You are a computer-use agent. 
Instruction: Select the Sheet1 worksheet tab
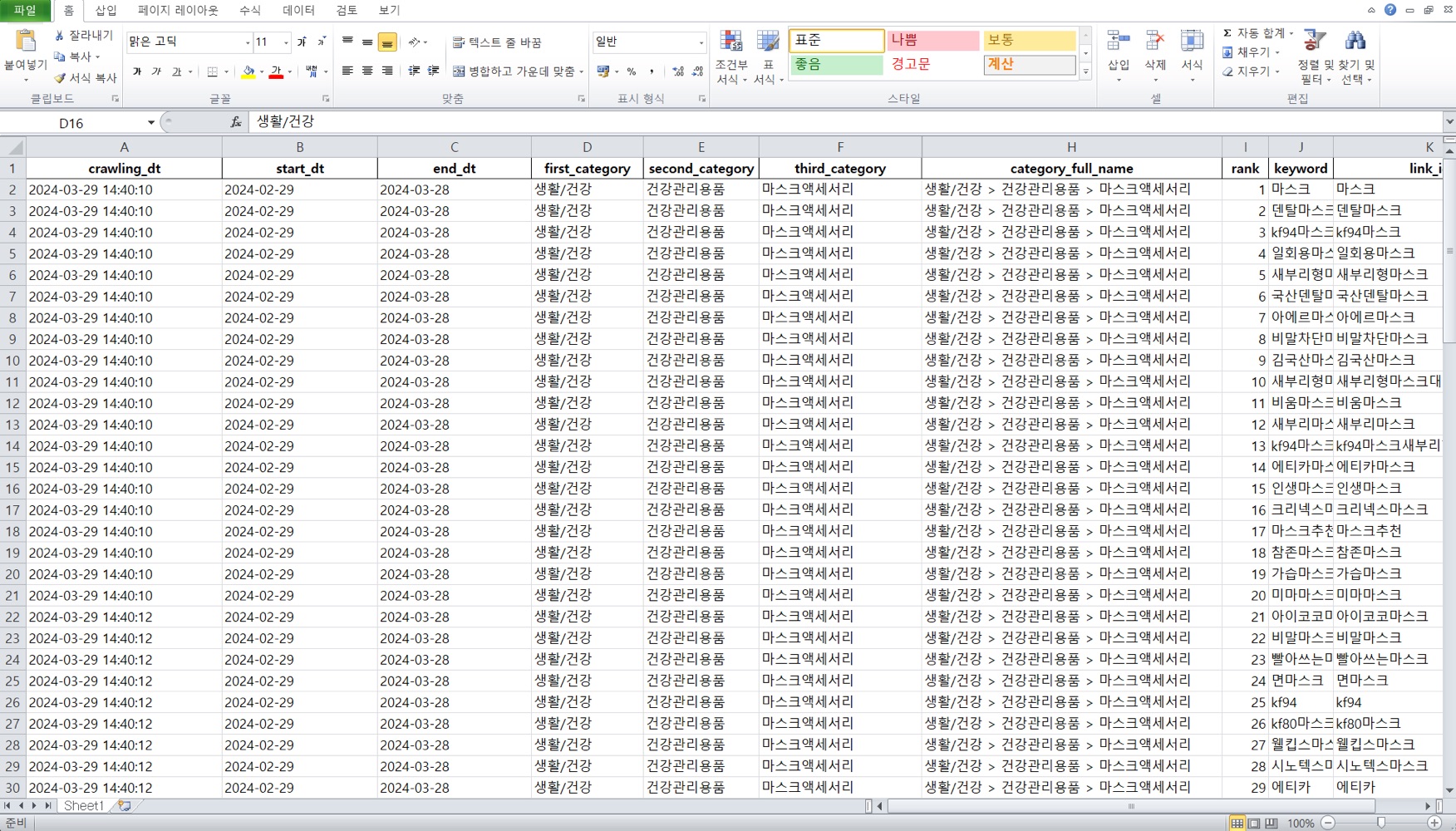[84, 806]
